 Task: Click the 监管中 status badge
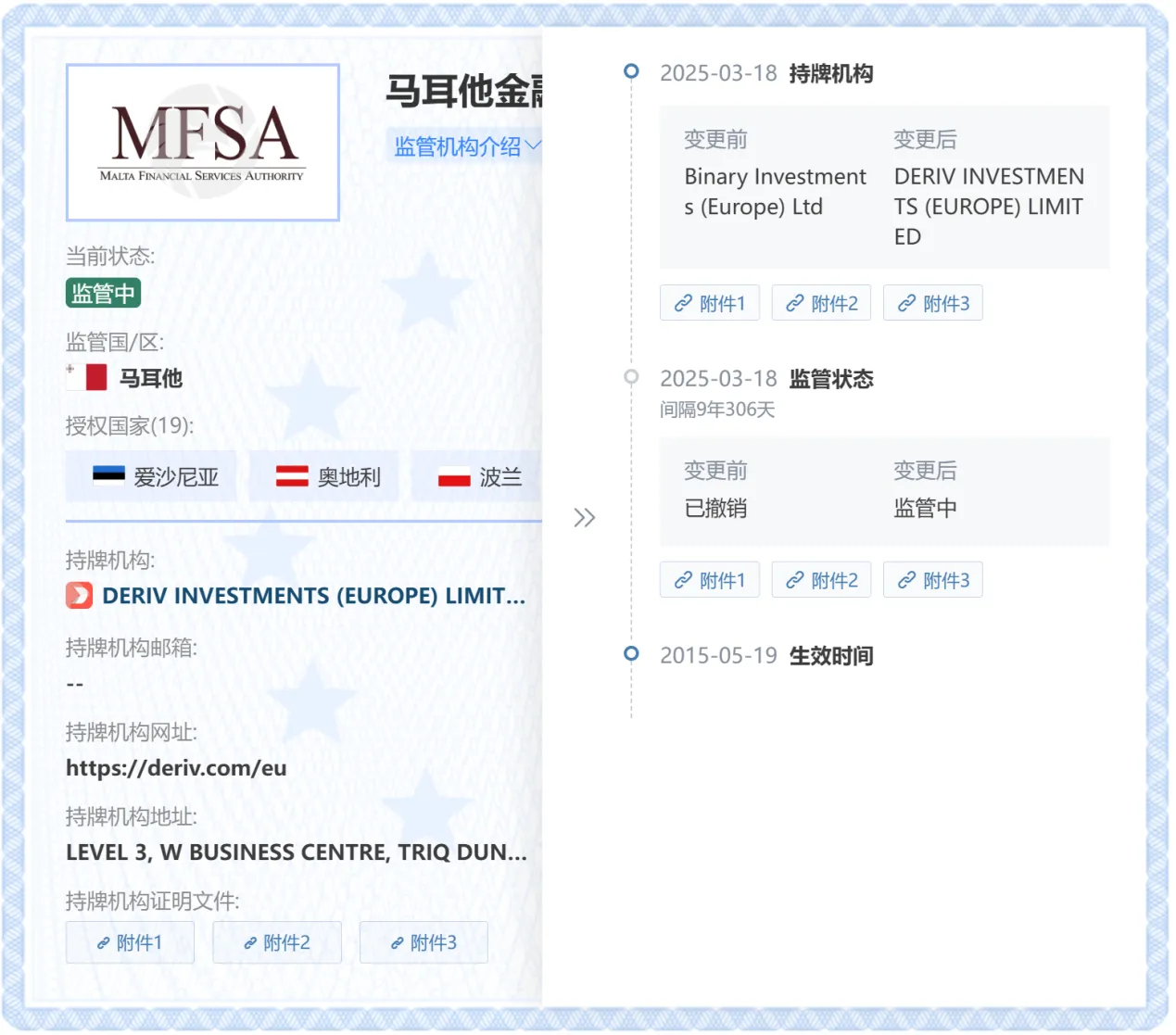click(103, 294)
